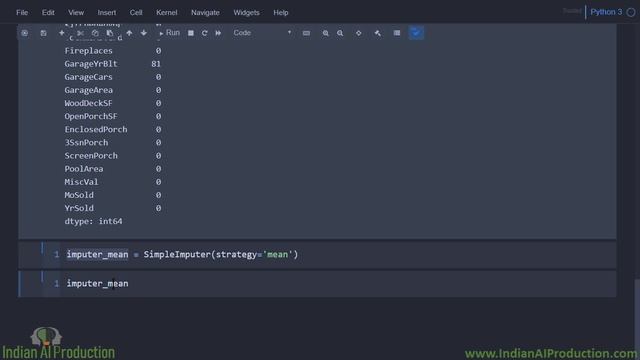Open the Help menu
The image size is (640, 360).
tap(281, 13)
